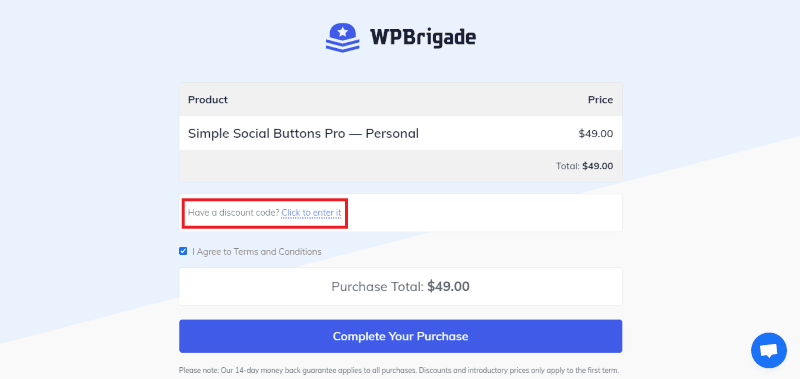The image size is (800, 379).
Task: Click the "Total:" label in the cart footer
Action: point(568,166)
